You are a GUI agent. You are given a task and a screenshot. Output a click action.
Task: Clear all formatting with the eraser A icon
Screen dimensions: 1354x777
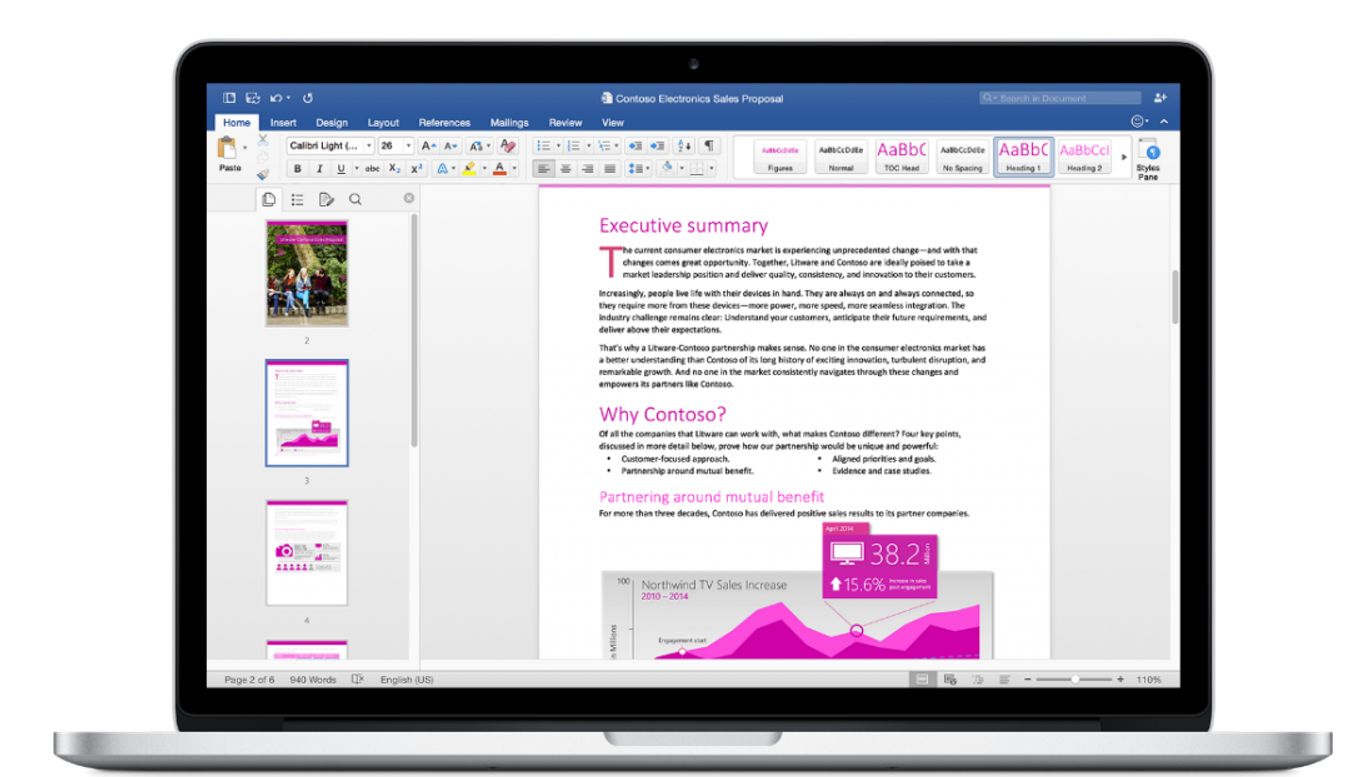click(507, 146)
